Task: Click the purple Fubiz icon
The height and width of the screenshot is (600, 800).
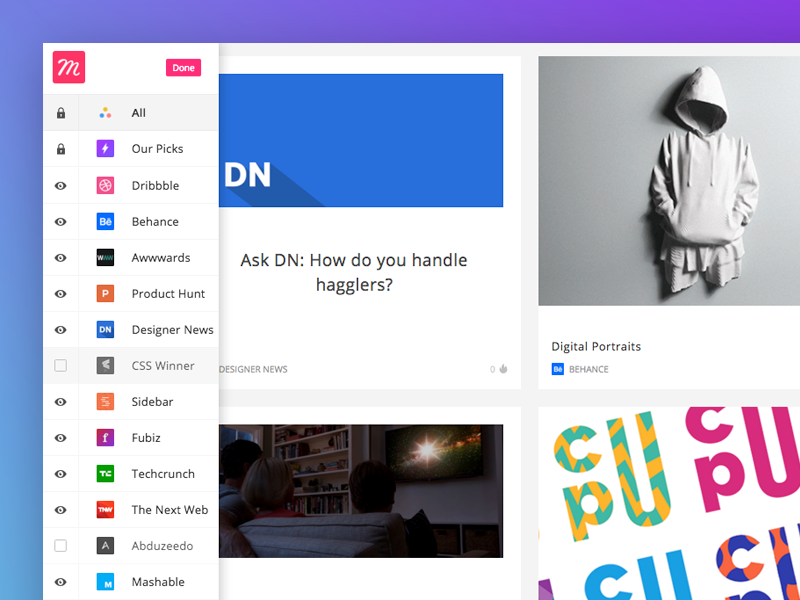Action: pyautogui.click(x=105, y=438)
